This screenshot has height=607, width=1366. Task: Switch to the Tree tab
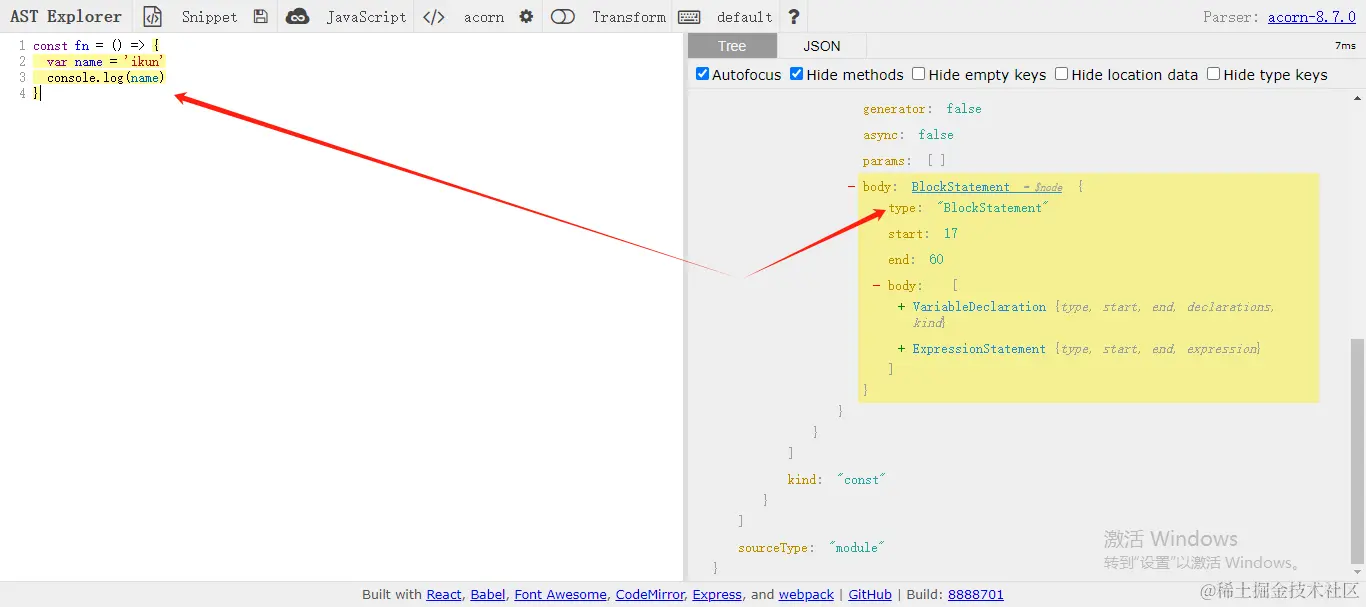pyautogui.click(x=732, y=46)
